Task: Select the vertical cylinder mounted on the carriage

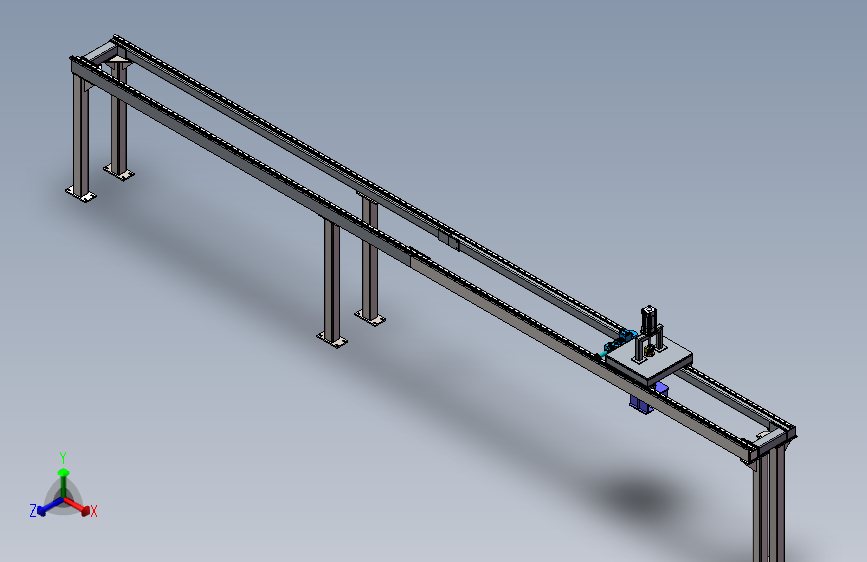Action: [649, 321]
